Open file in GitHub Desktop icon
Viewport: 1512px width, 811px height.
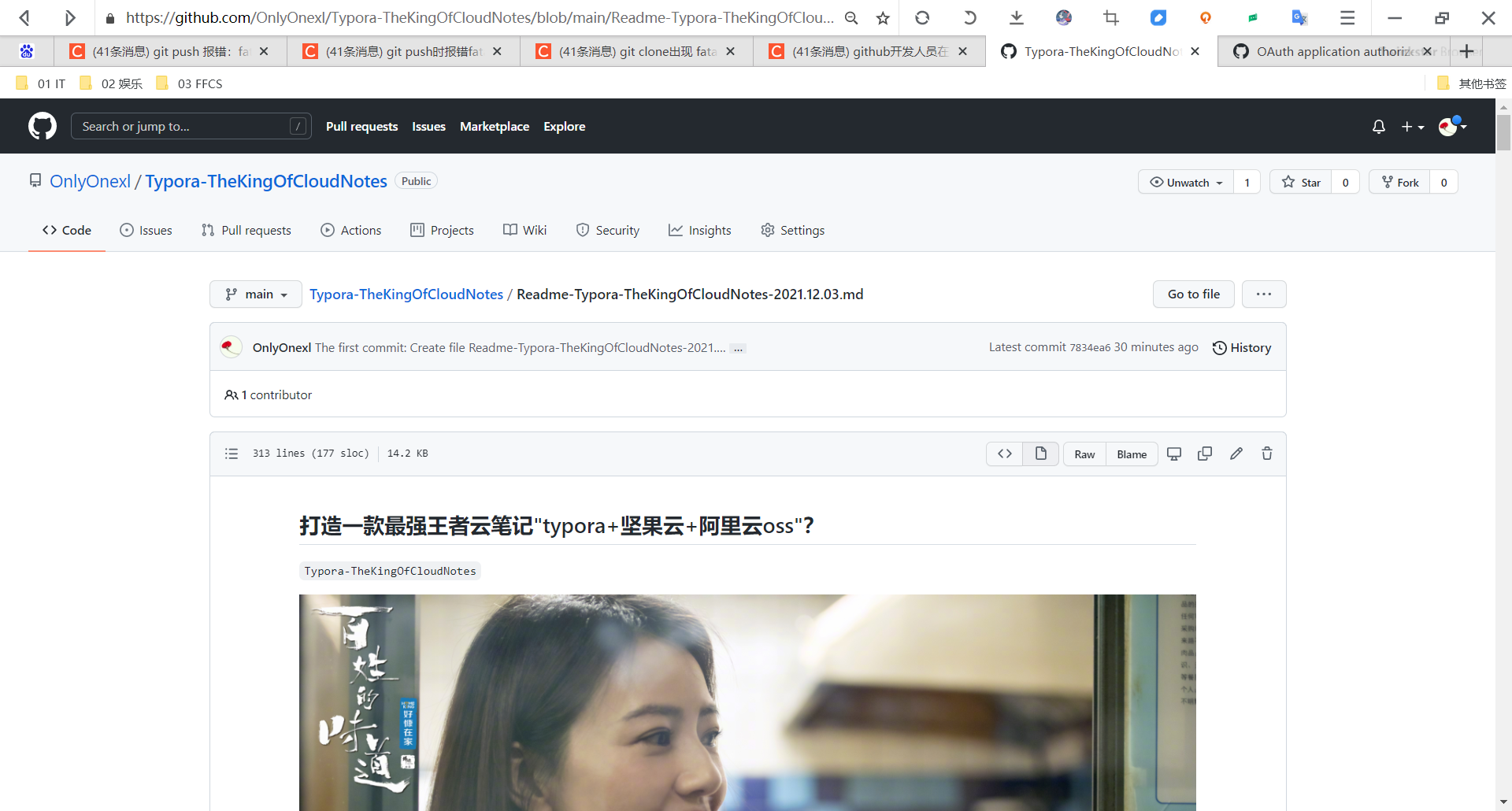pos(1174,454)
